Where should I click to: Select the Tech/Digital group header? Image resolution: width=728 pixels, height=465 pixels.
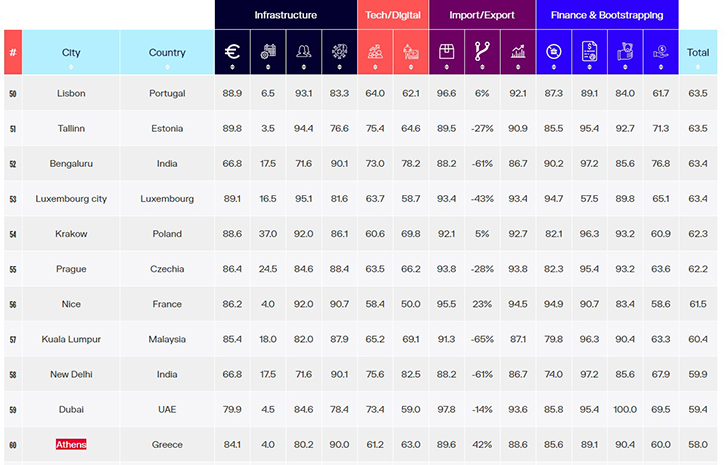click(x=393, y=15)
